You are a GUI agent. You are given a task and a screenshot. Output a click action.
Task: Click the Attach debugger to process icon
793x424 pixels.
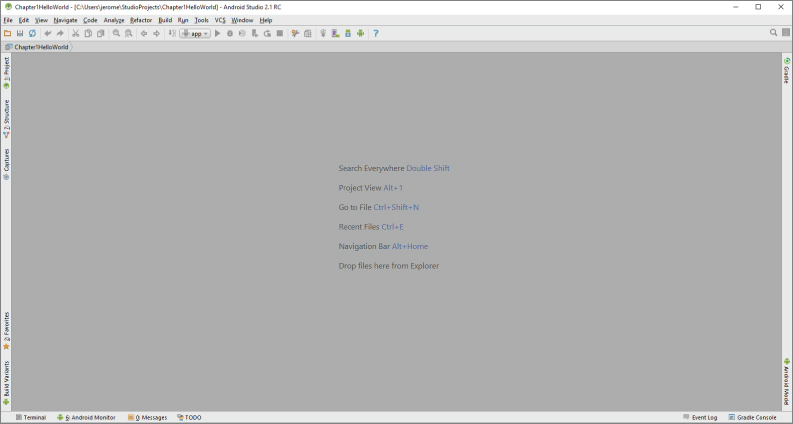255,33
